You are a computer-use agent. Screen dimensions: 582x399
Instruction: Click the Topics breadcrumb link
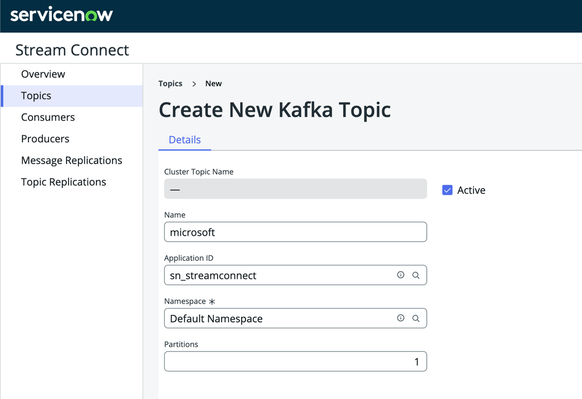170,84
